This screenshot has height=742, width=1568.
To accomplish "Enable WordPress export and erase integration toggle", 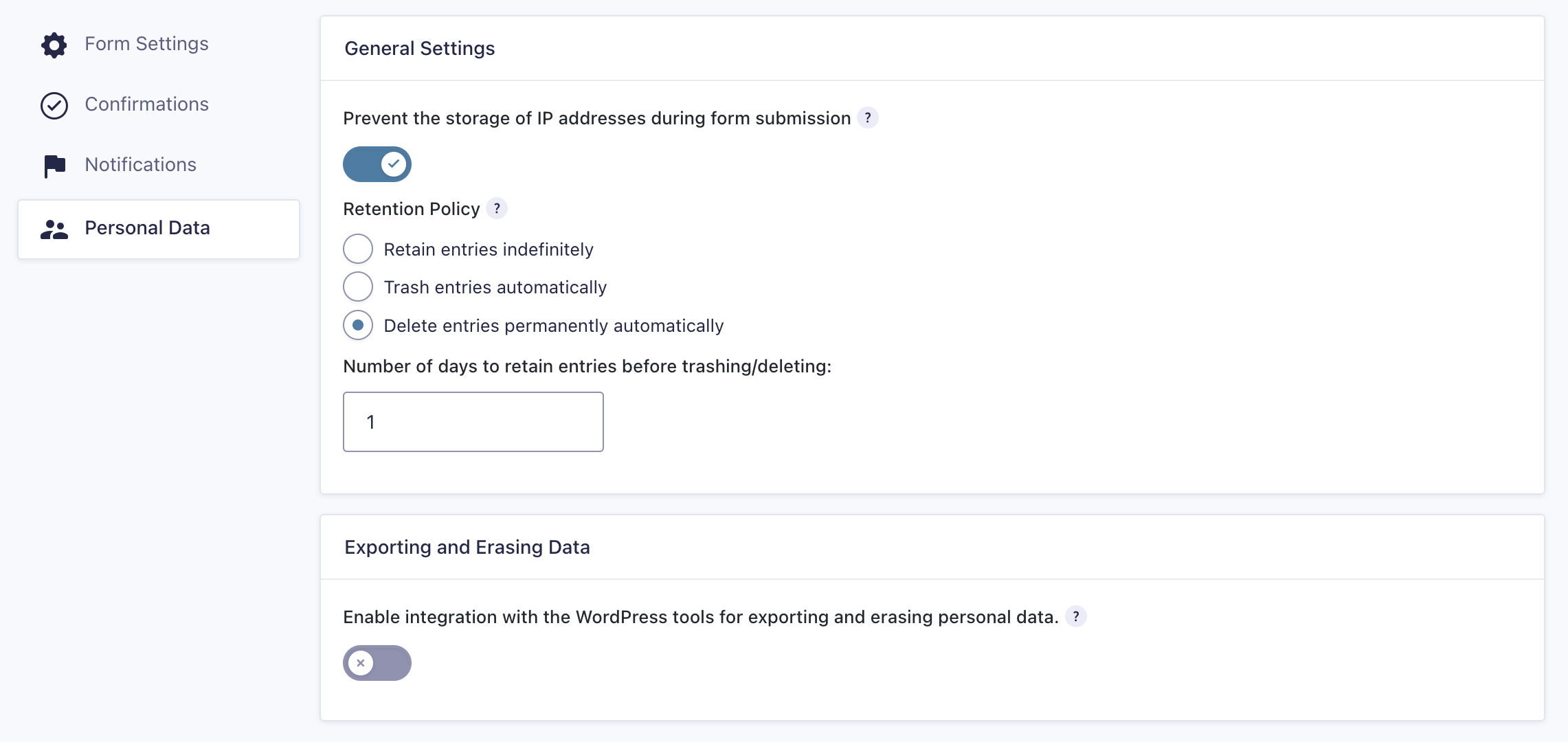I will (377, 663).
